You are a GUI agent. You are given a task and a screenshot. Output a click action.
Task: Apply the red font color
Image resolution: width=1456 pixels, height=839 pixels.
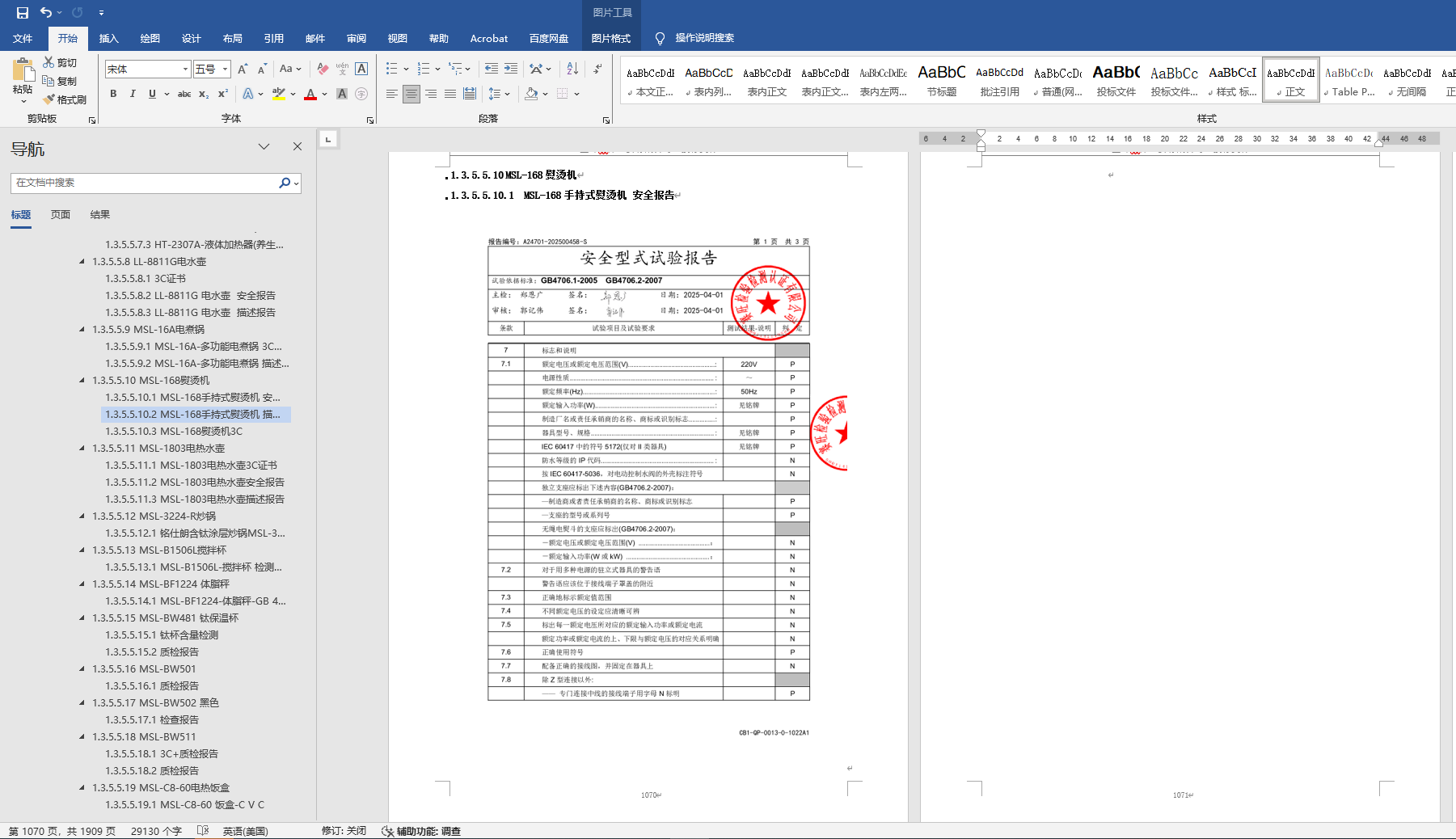(310, 94)
